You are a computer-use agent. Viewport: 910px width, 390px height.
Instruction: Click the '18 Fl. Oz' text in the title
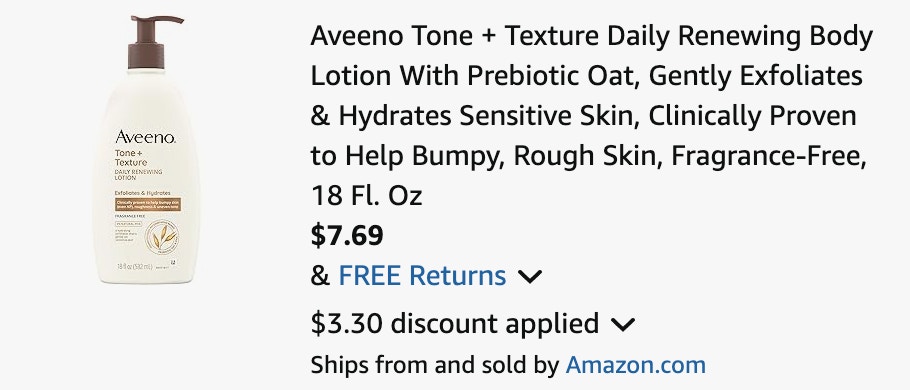(366, 196)
